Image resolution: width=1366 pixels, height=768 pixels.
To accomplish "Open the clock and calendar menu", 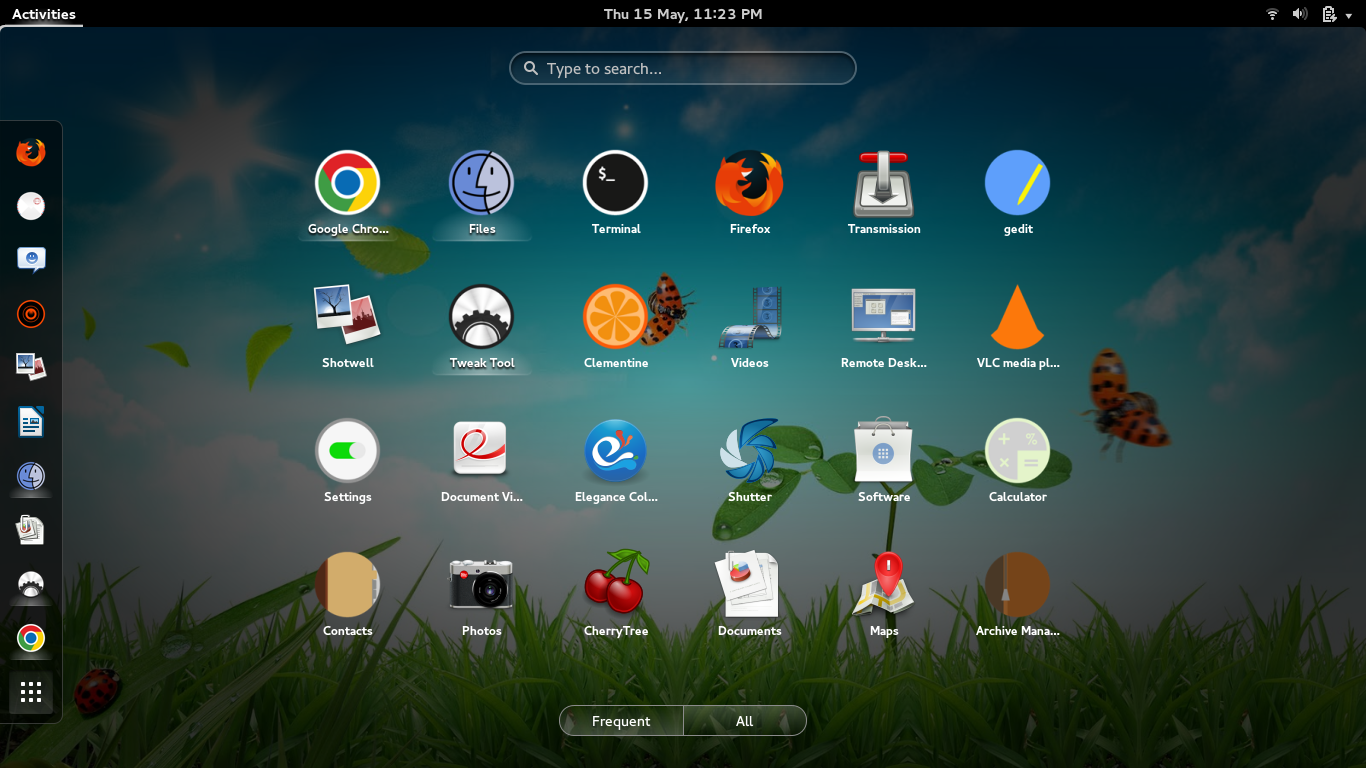I will coord(683,14).
